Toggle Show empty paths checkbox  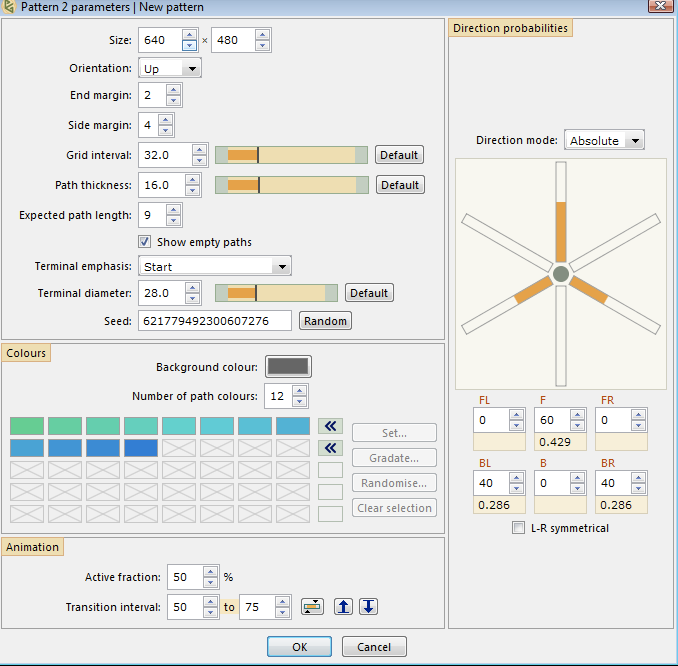click(x=145, y=242)
